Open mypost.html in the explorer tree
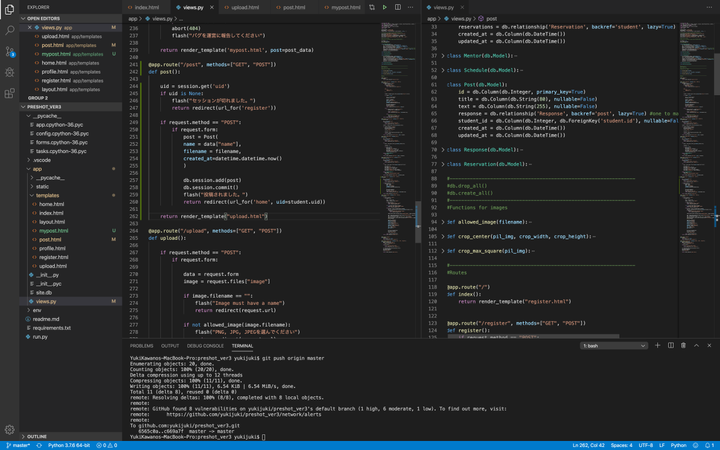This screenshot has width=720, height=450. (53, 231)
